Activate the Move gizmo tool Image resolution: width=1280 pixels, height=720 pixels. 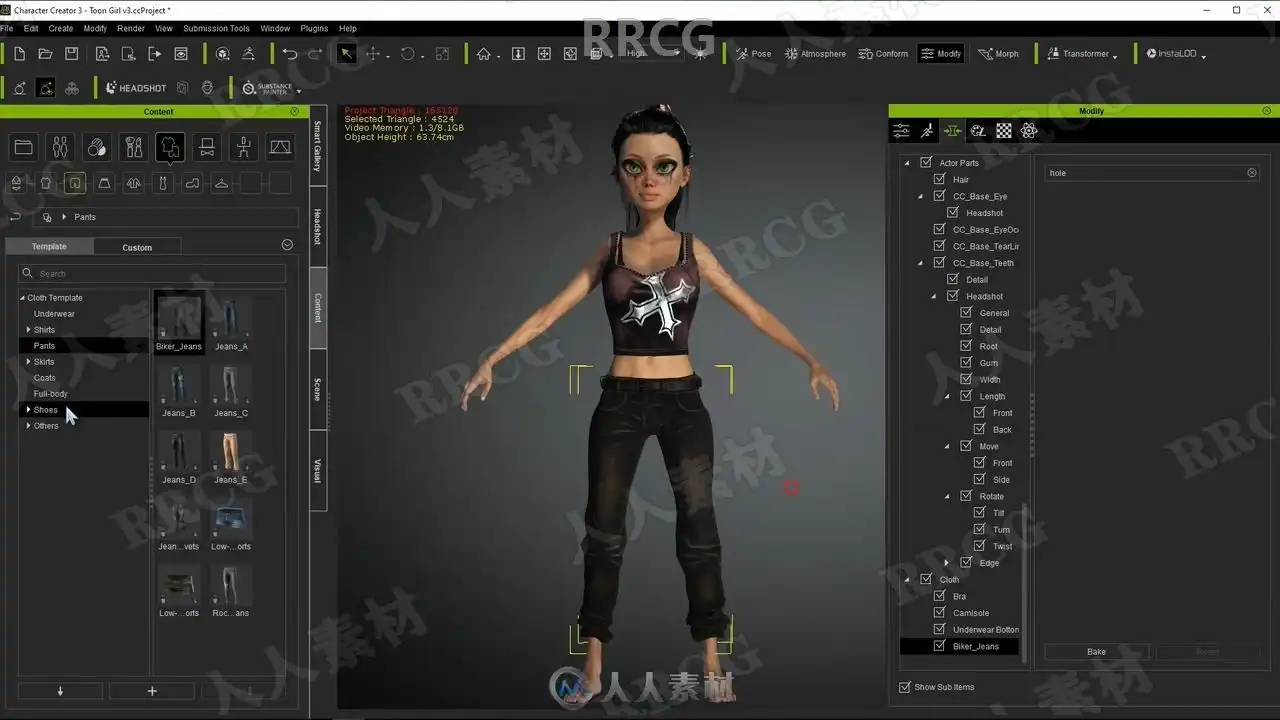373,54
